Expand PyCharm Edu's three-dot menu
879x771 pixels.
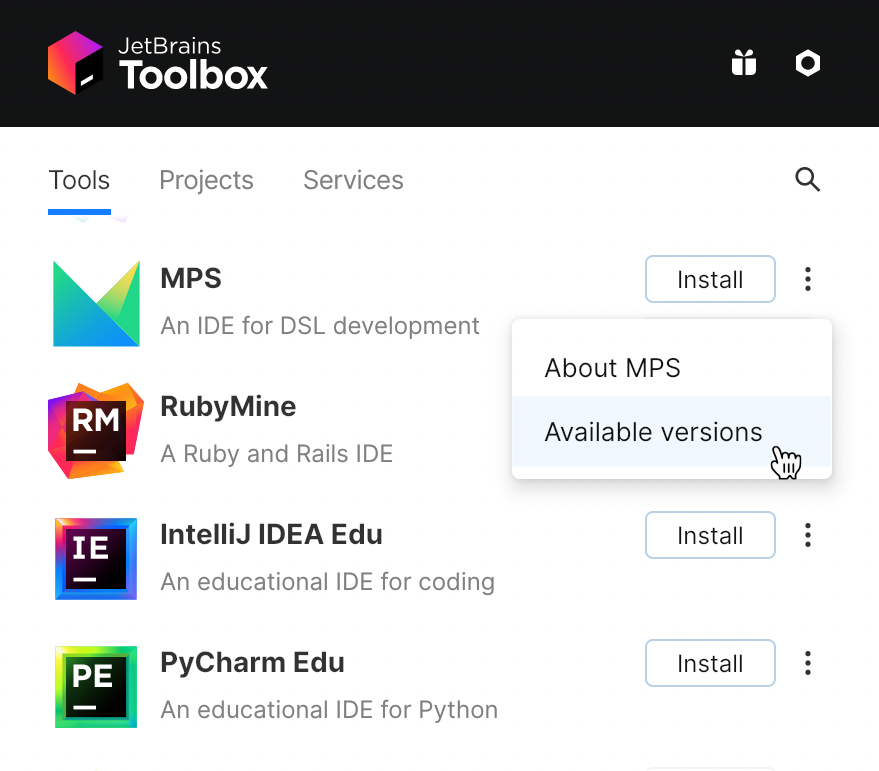807,663
